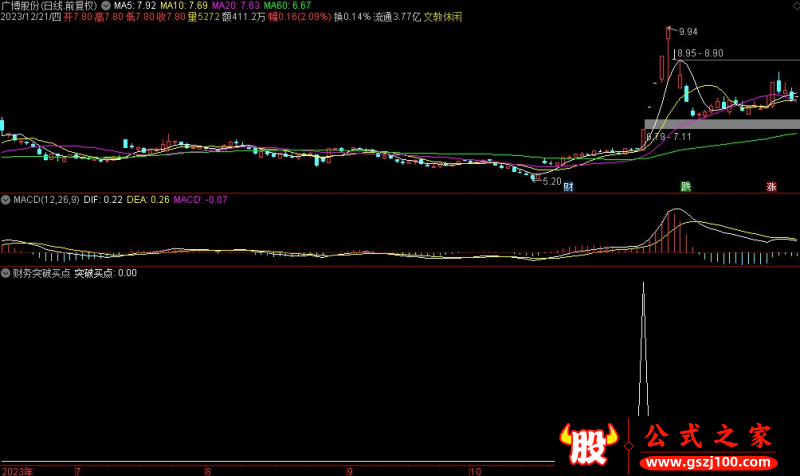The image size is (800, 476).
Task: Click the 额411.2万 turnover amount text
Action: pos(244,17)
